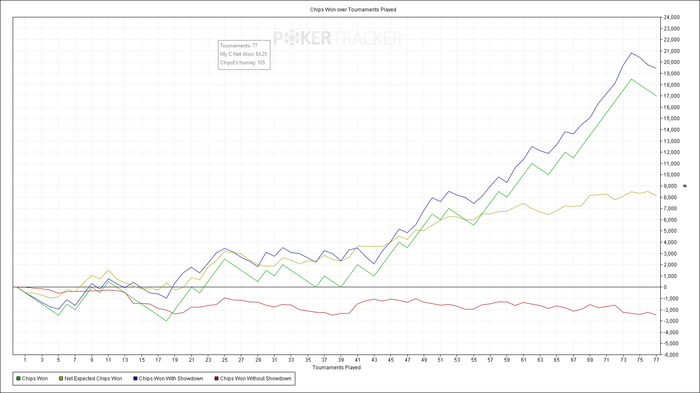Click the 'Tournaments Played' x-axis label

[x=337, y=368]
